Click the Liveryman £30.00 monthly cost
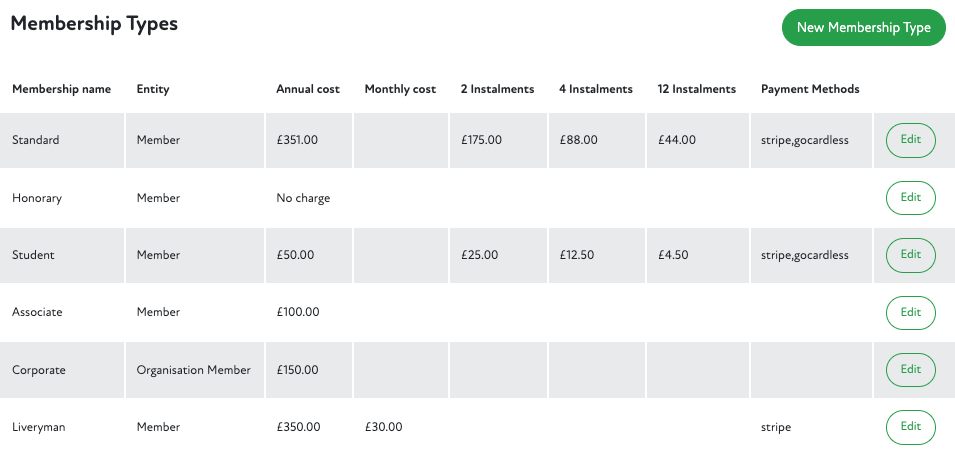Viewport: 955px width, 456px height. pyautogui.click(x=384, y=427)
